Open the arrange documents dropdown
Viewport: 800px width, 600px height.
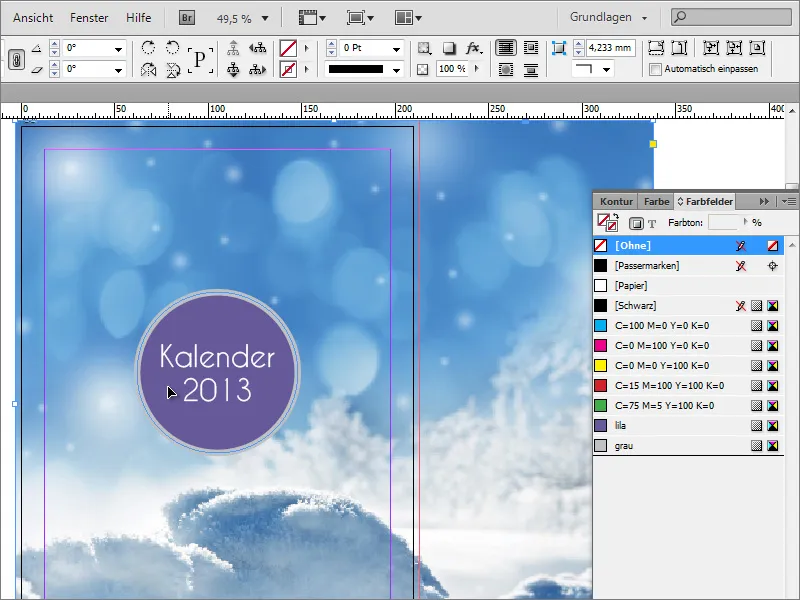[x=408, y=18]
